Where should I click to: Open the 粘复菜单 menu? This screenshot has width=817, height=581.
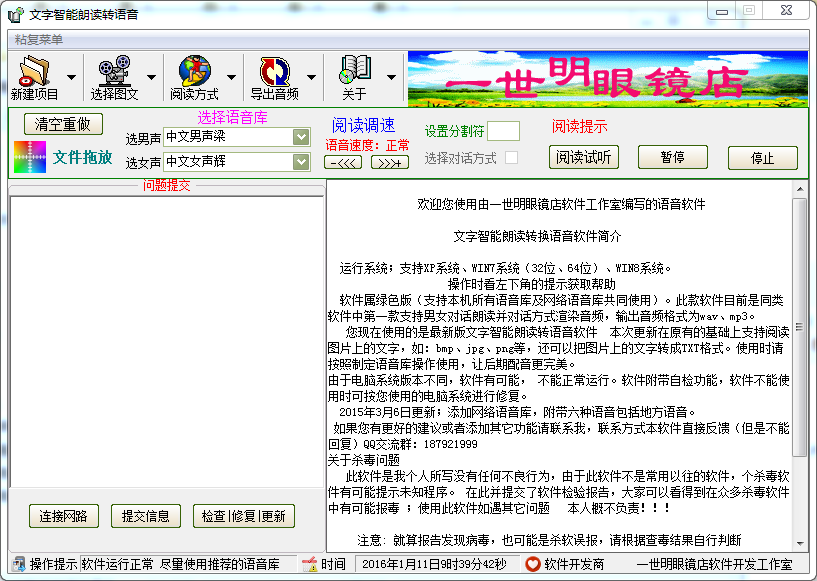pyautogui.click(x=39, y=40)
